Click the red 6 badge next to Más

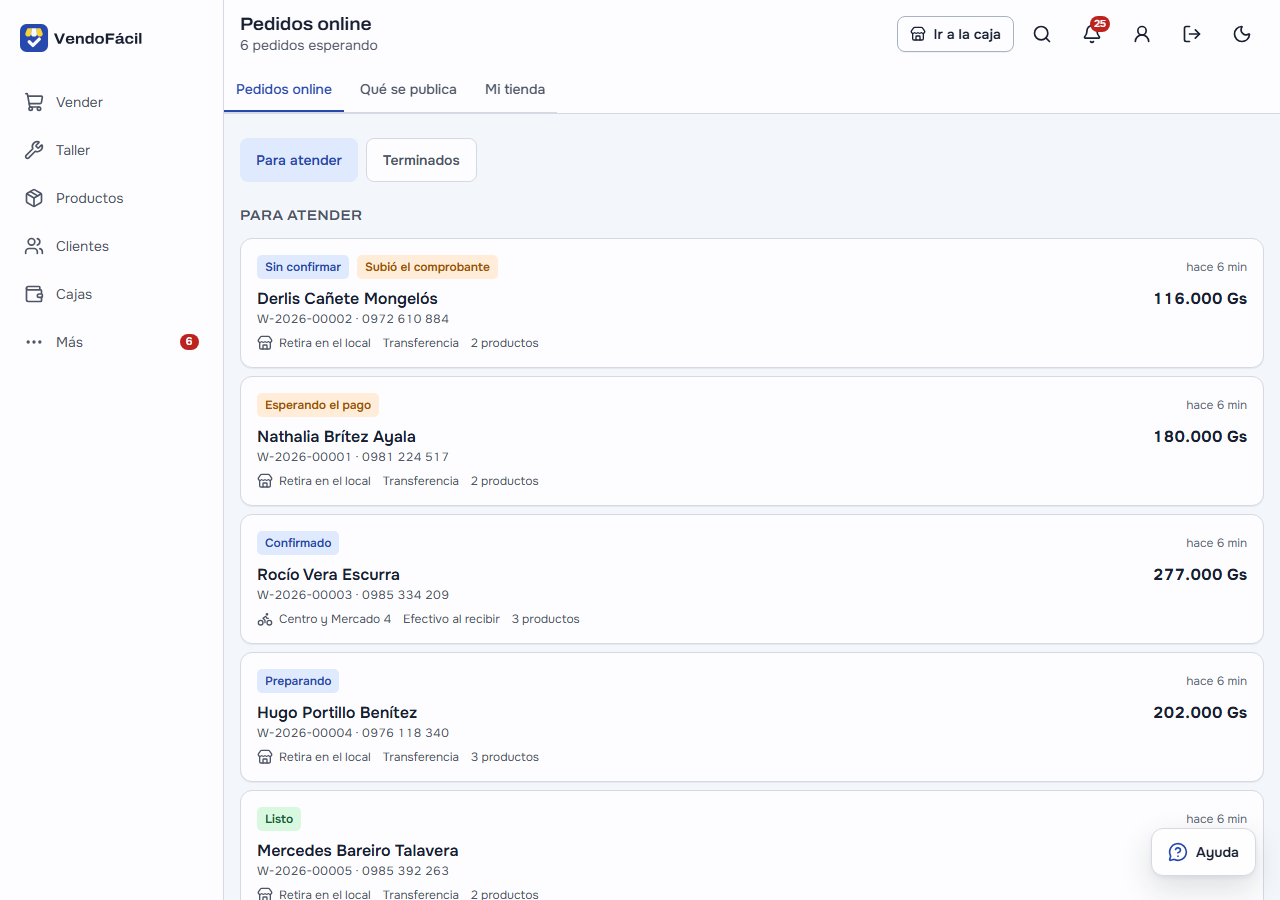189,342
